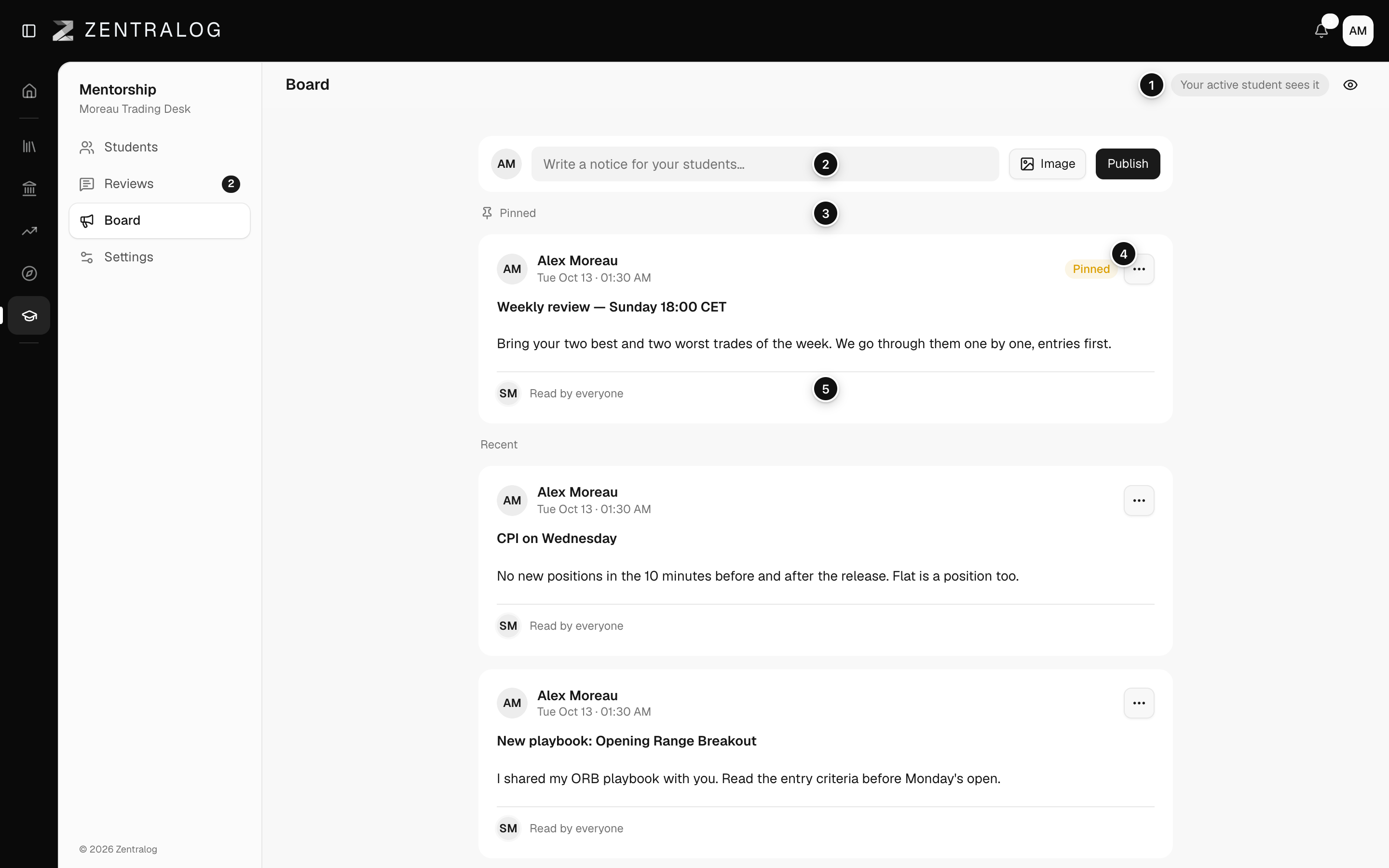Viewport: 1389px width, 868px height.
Task: Open the bank building rail icon
Action: point(29,188)
